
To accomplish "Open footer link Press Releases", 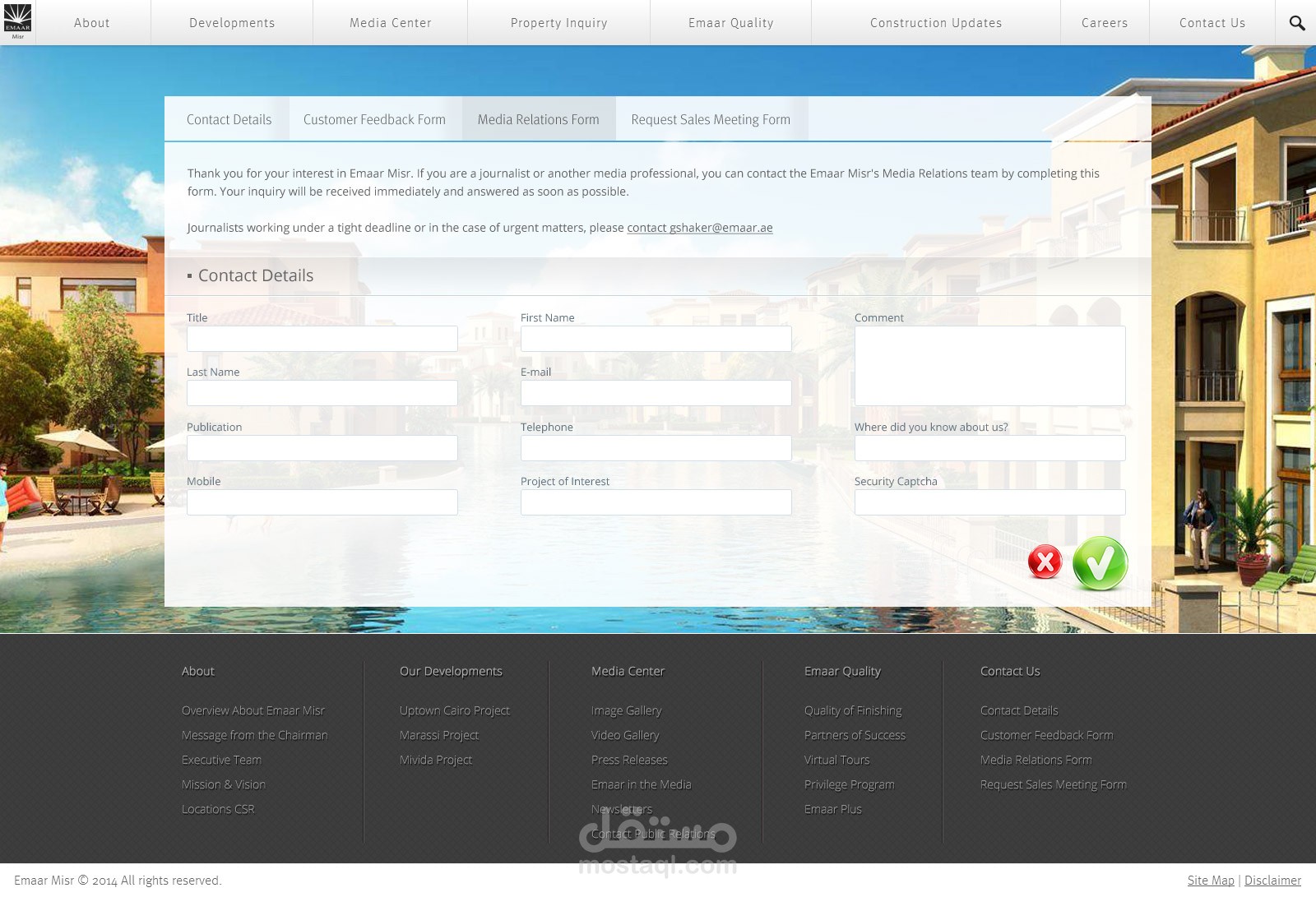I will pyautogui.click(x=630, y=760).
